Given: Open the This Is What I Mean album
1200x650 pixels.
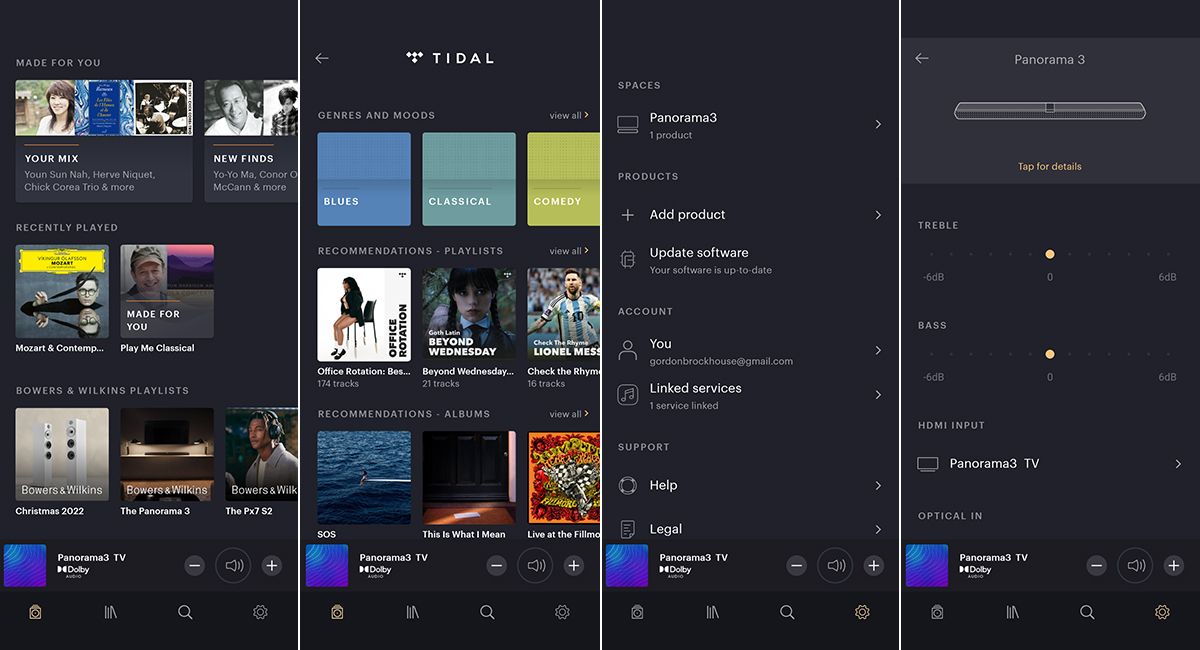Looking at the screenshot, I should [469, 478].
